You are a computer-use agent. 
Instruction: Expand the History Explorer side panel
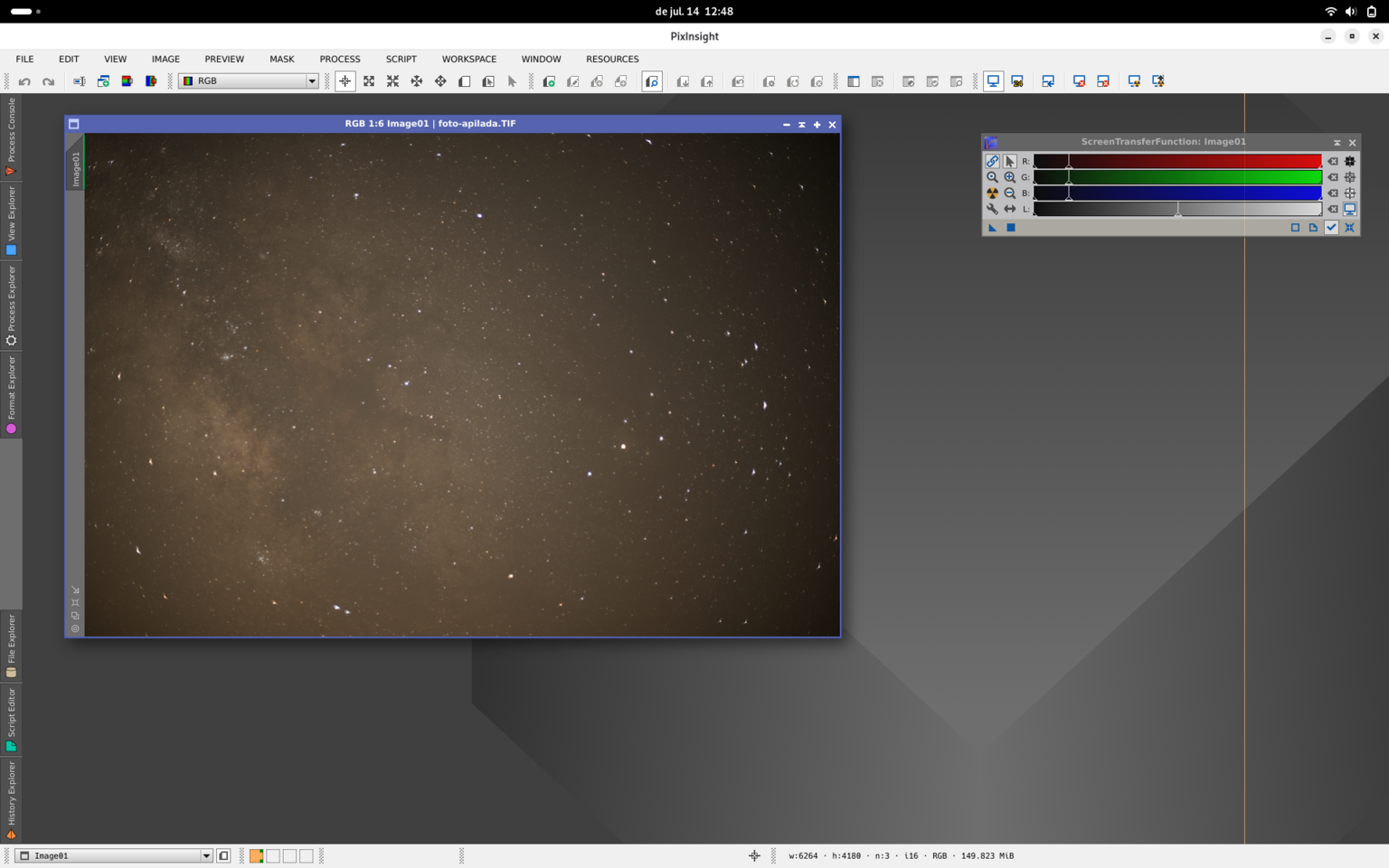click(11, 800)
